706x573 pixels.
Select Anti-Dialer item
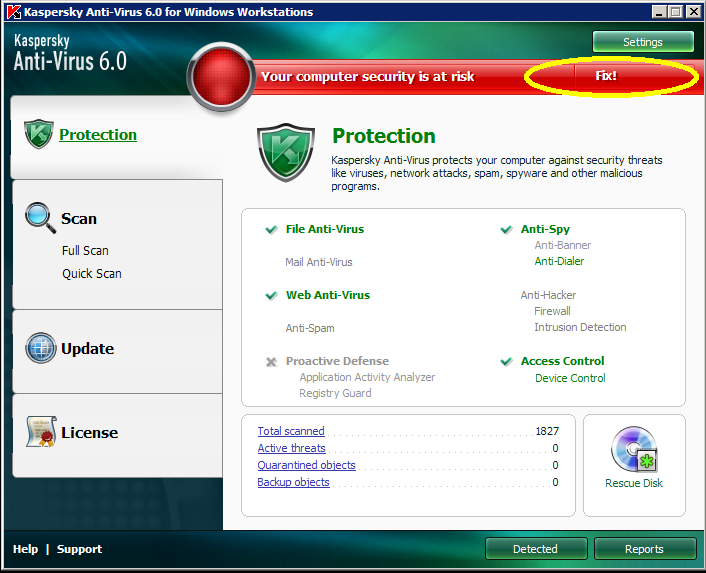(559, 261)
